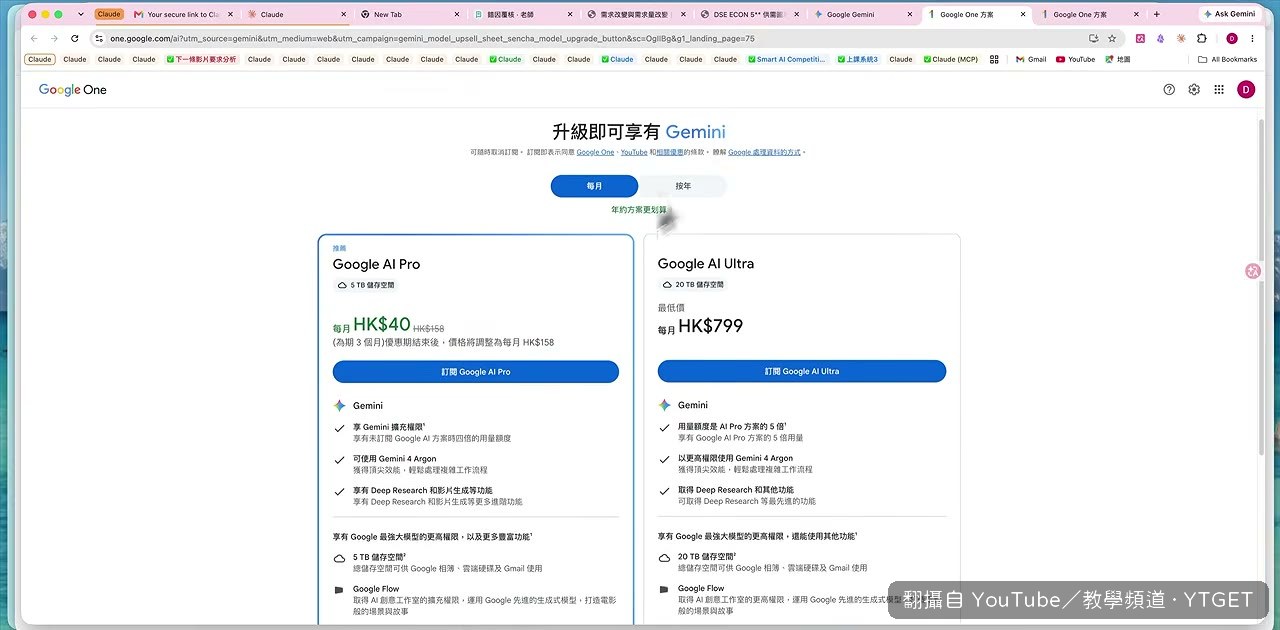This screenshot has width=1280, height=630.
Task: Click the 20 TB 儲存空間 chip under AI Ultra
Action: (x=692, y=285)
